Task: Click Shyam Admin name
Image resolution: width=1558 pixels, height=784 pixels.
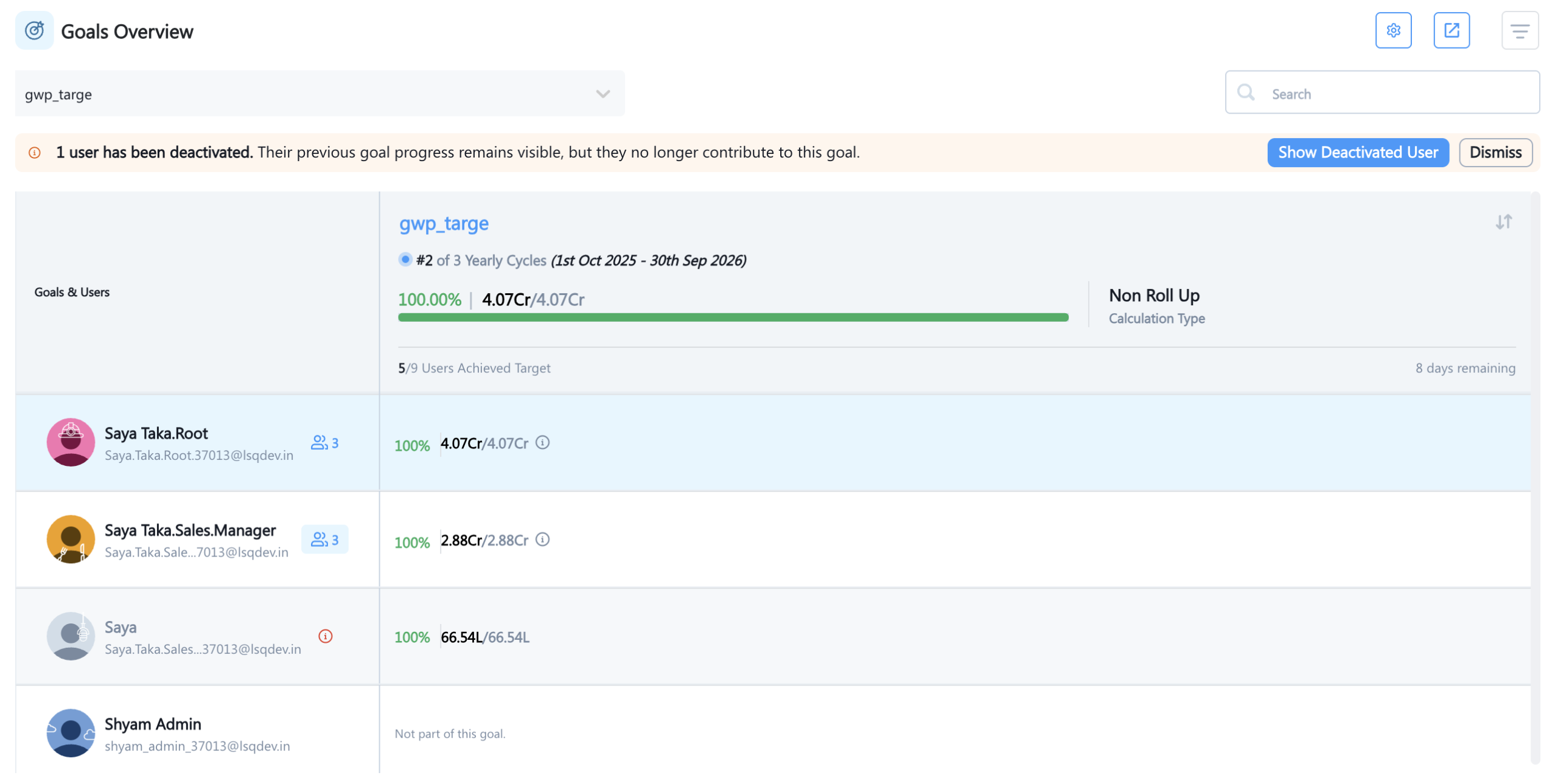Action: (153, 724)
